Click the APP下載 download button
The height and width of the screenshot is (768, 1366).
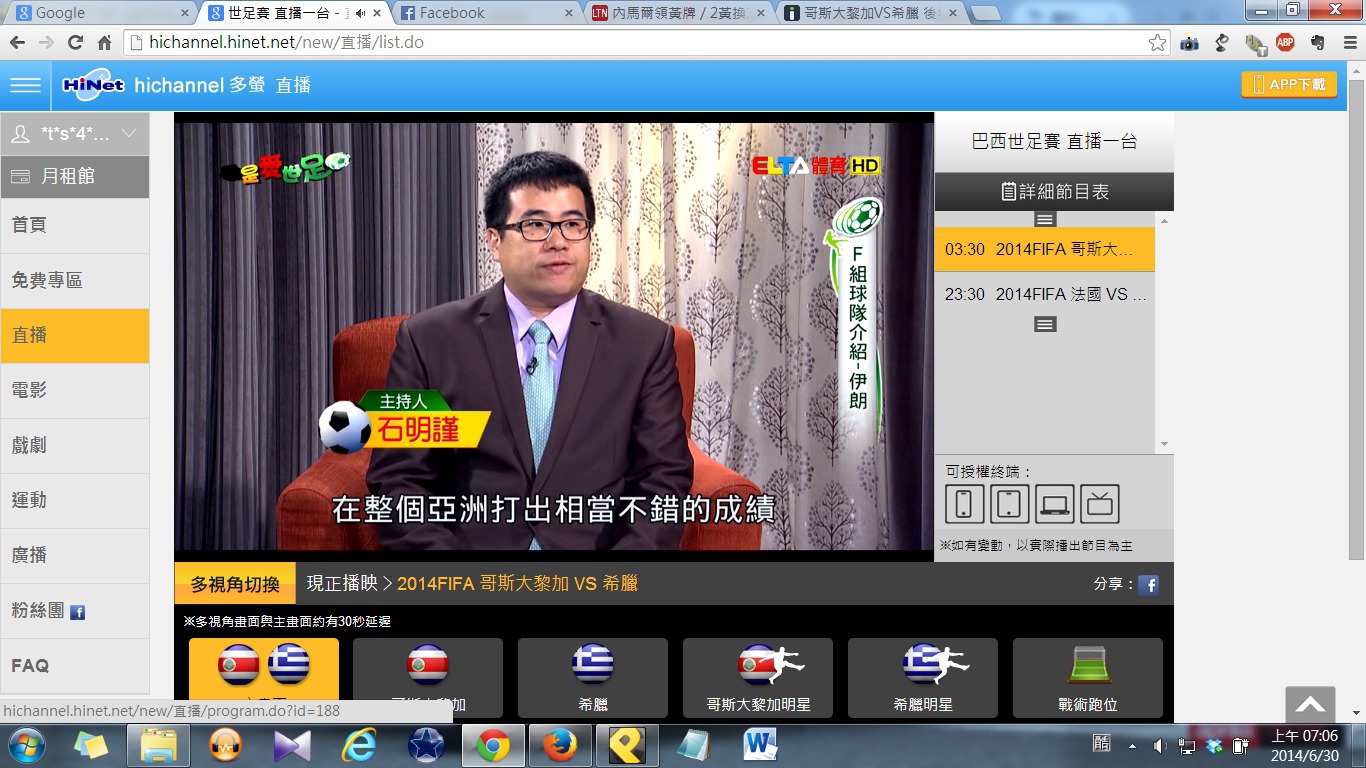(x=1289, y=85)
